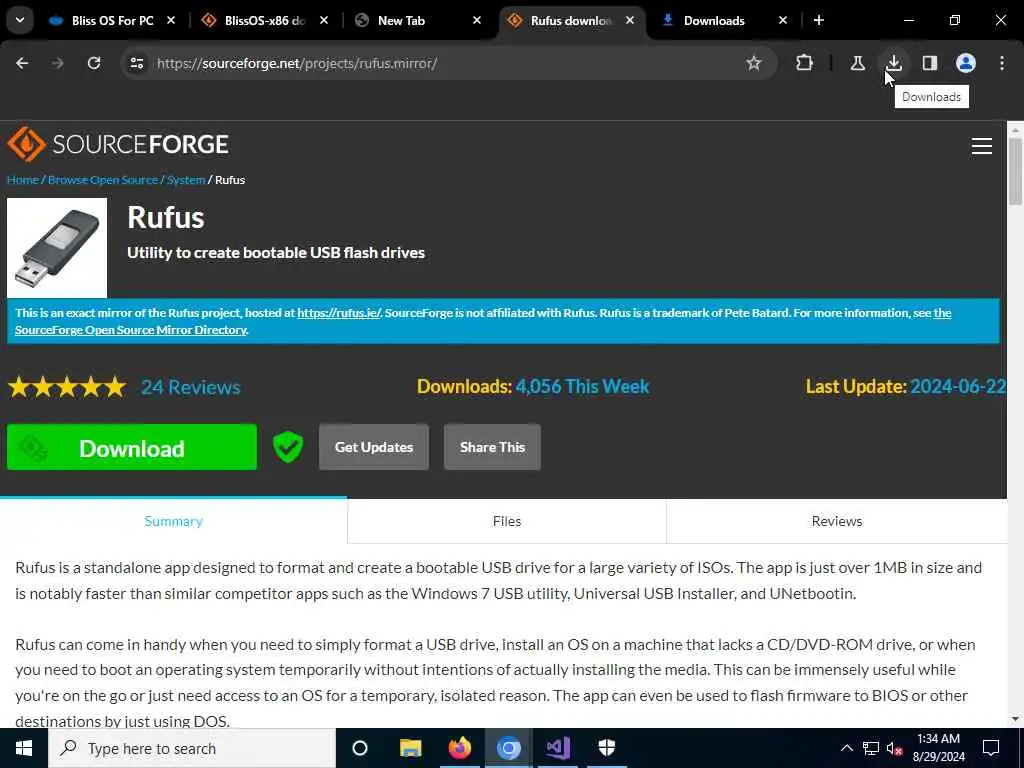1024x768 pixels.
Task: Click the 2024-06-22 last update date
Action: 958,387
